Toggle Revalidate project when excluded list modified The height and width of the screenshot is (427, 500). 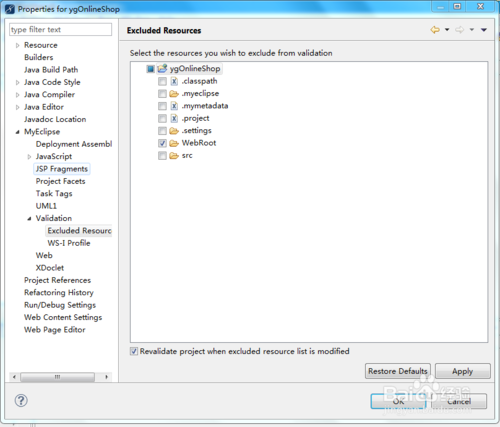pyautogui.click(x=134, y=351)
